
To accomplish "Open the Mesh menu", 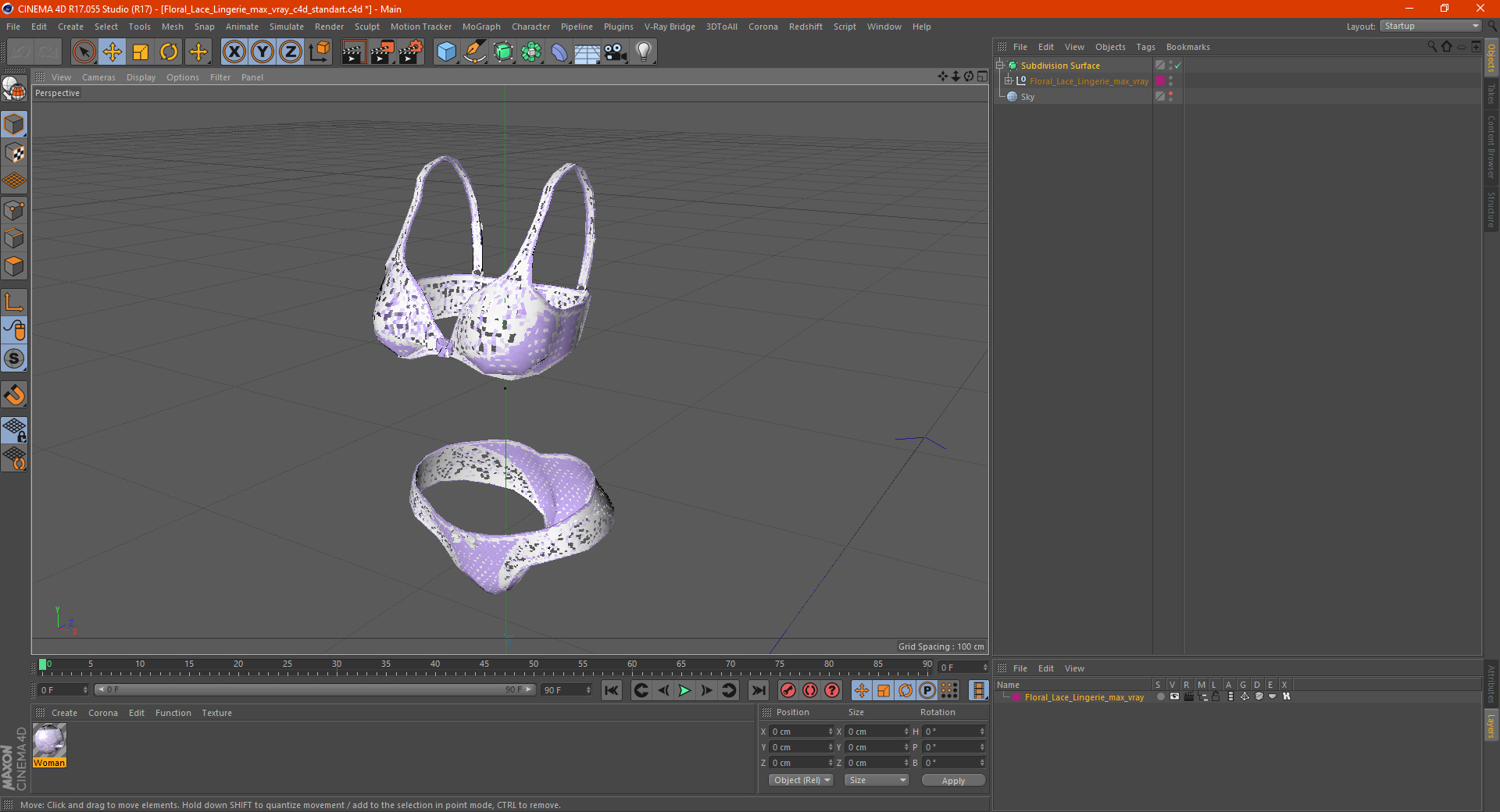I will pos(173,27).
